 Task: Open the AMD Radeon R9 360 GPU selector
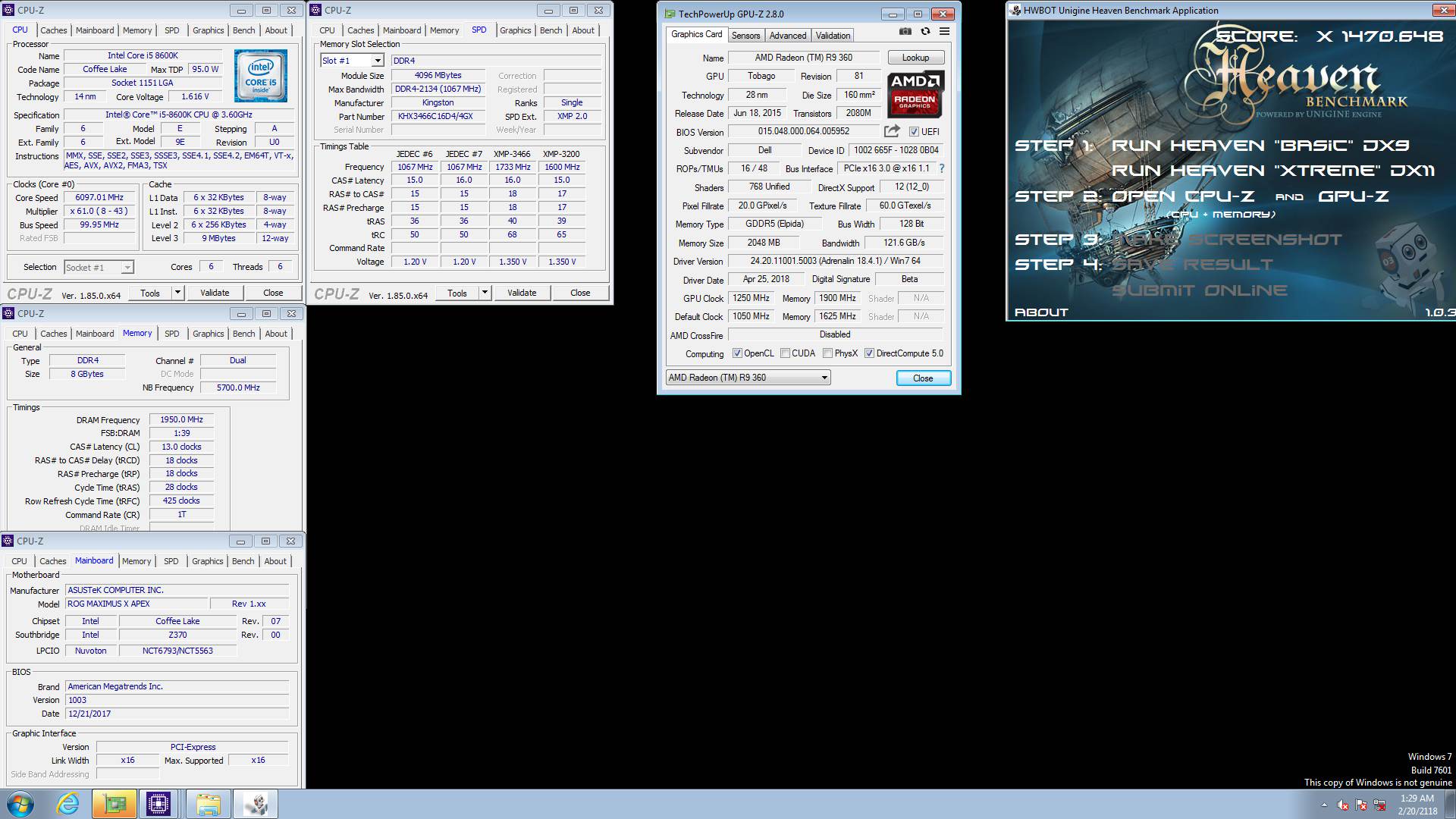click(748, 378)
